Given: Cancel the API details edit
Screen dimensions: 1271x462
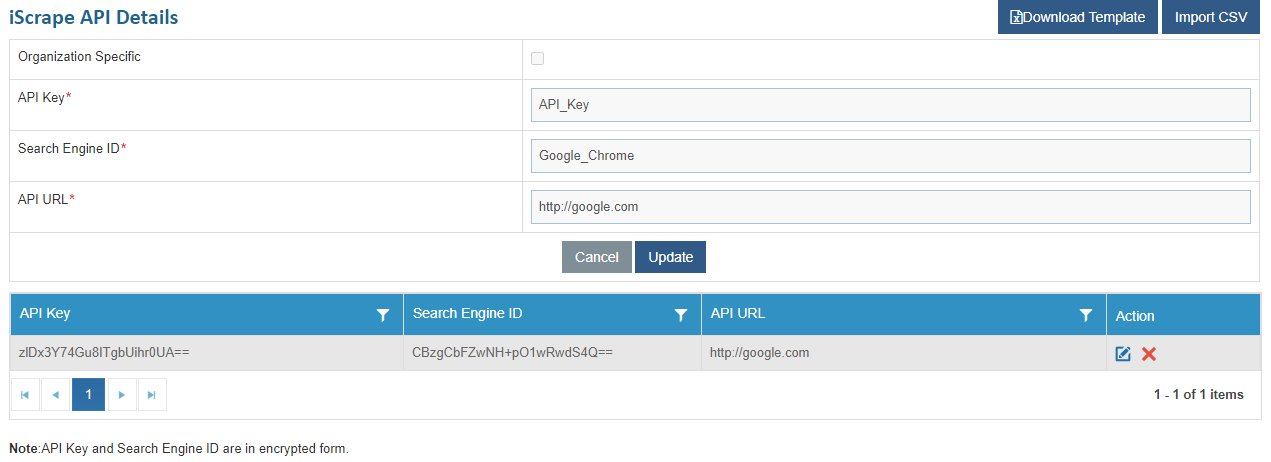Looking at the screenshot, I should click(596, 257).
